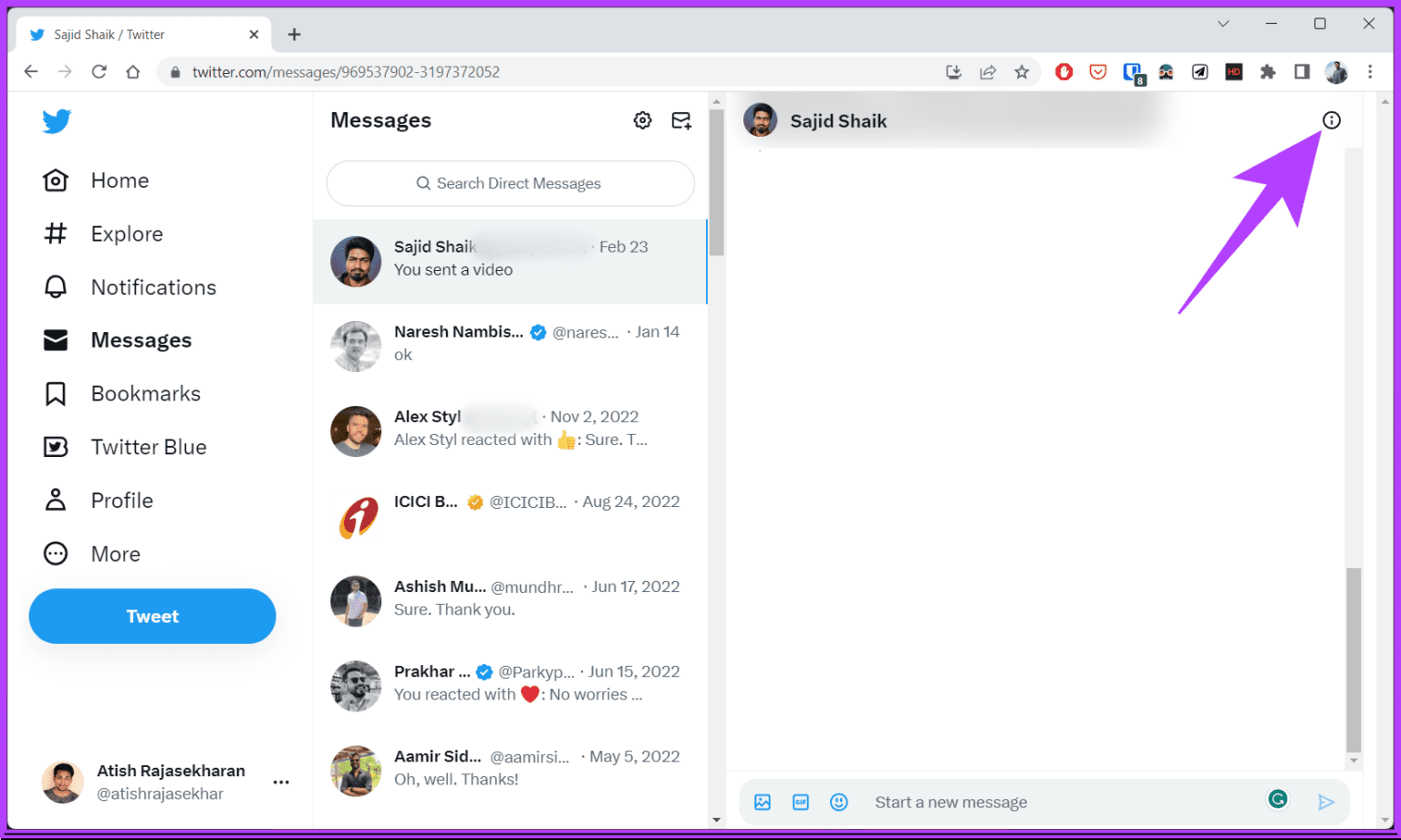
Task: Open the Chrome profile avatar
Action: point(1336,72)
